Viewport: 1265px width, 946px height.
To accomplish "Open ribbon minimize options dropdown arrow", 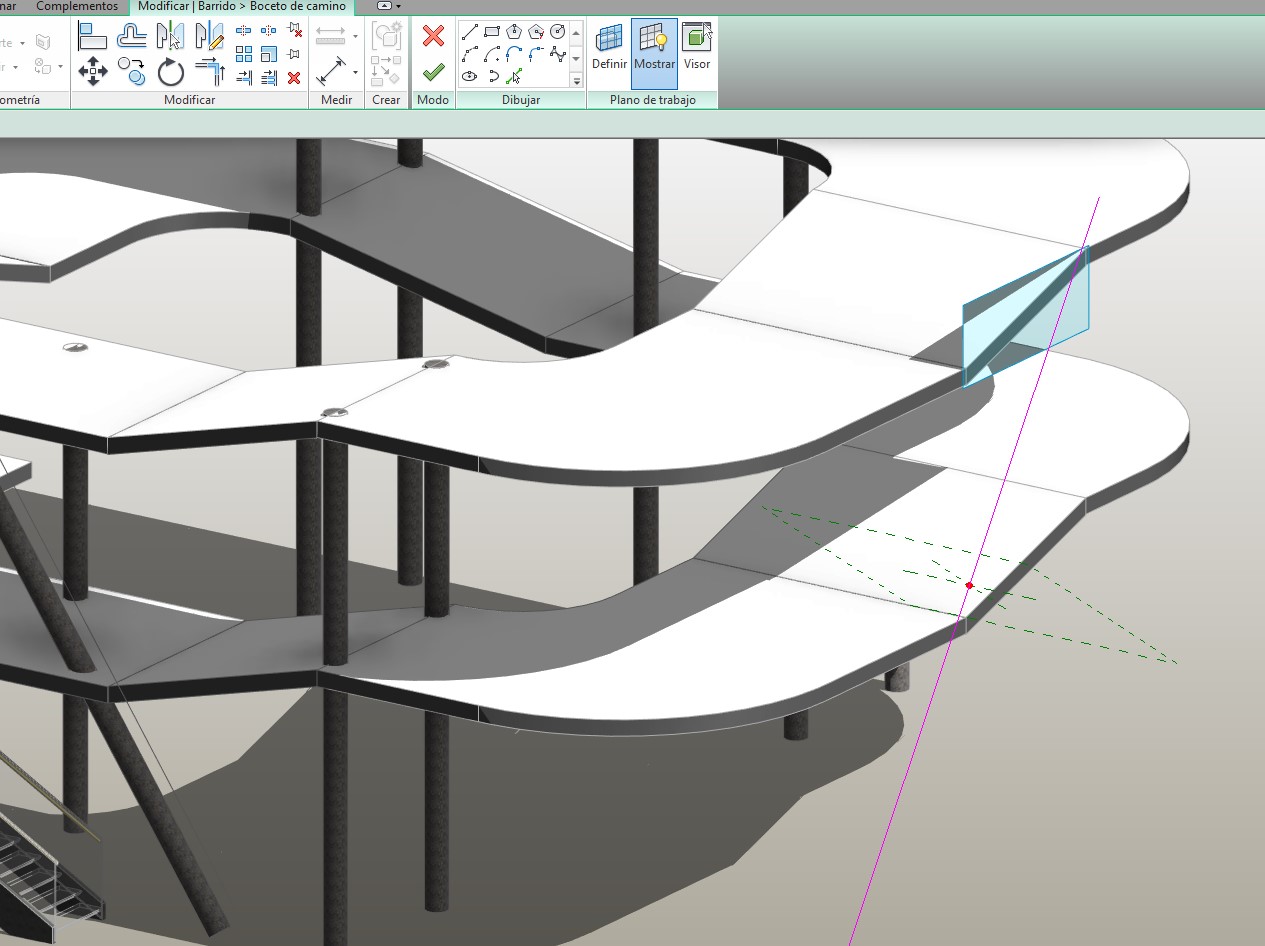I will [x=399, y=6].
